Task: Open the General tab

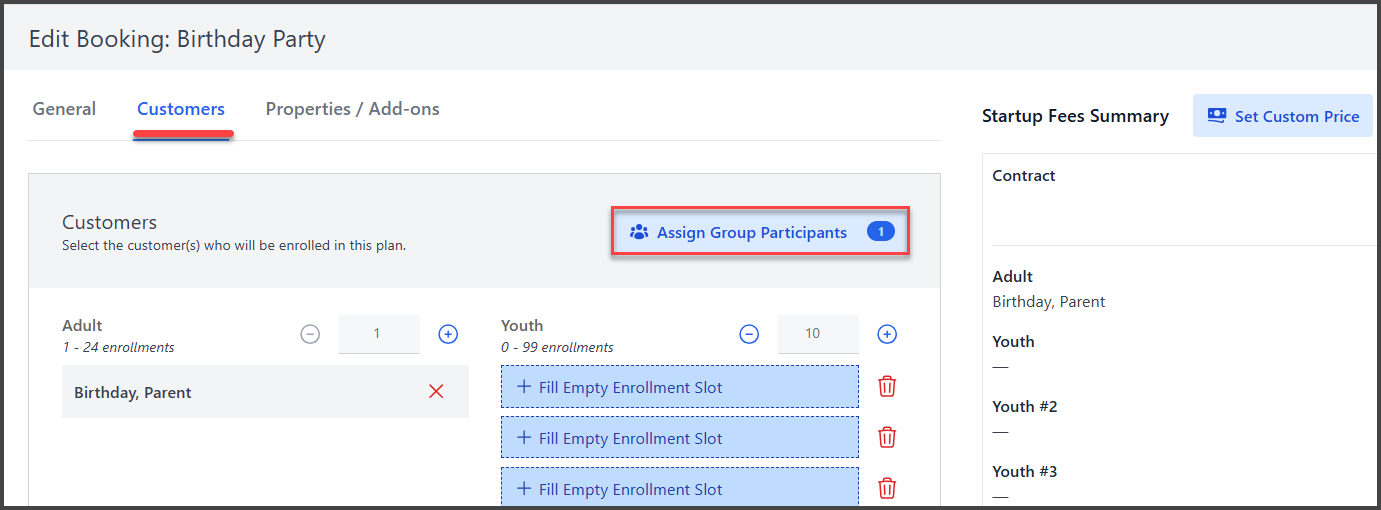Action: (x=64, y=109)
